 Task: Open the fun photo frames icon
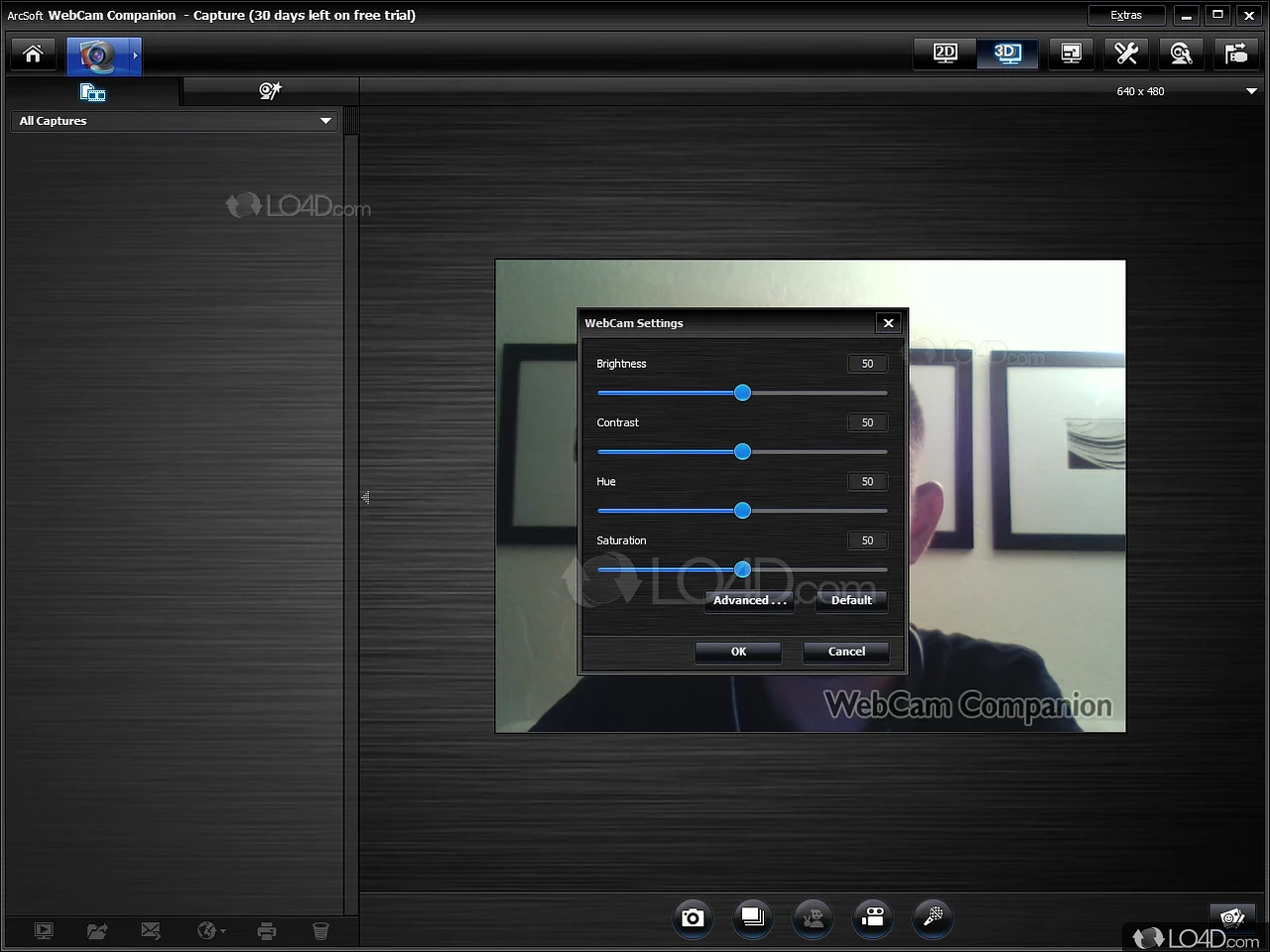click(1232, 916)
